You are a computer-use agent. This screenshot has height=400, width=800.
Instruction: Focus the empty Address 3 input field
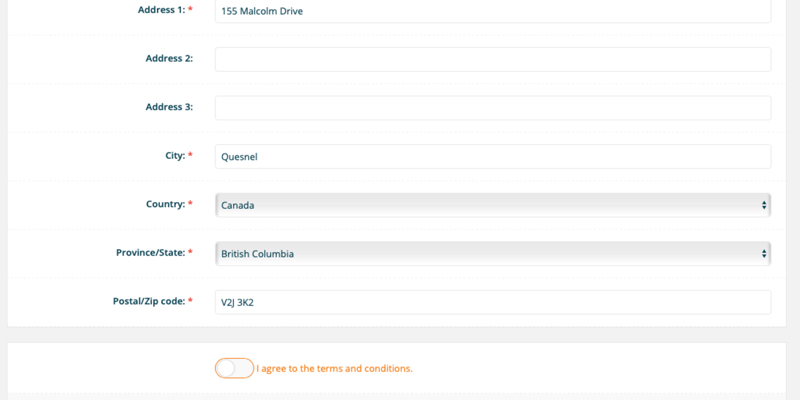(x=493, y=108)
